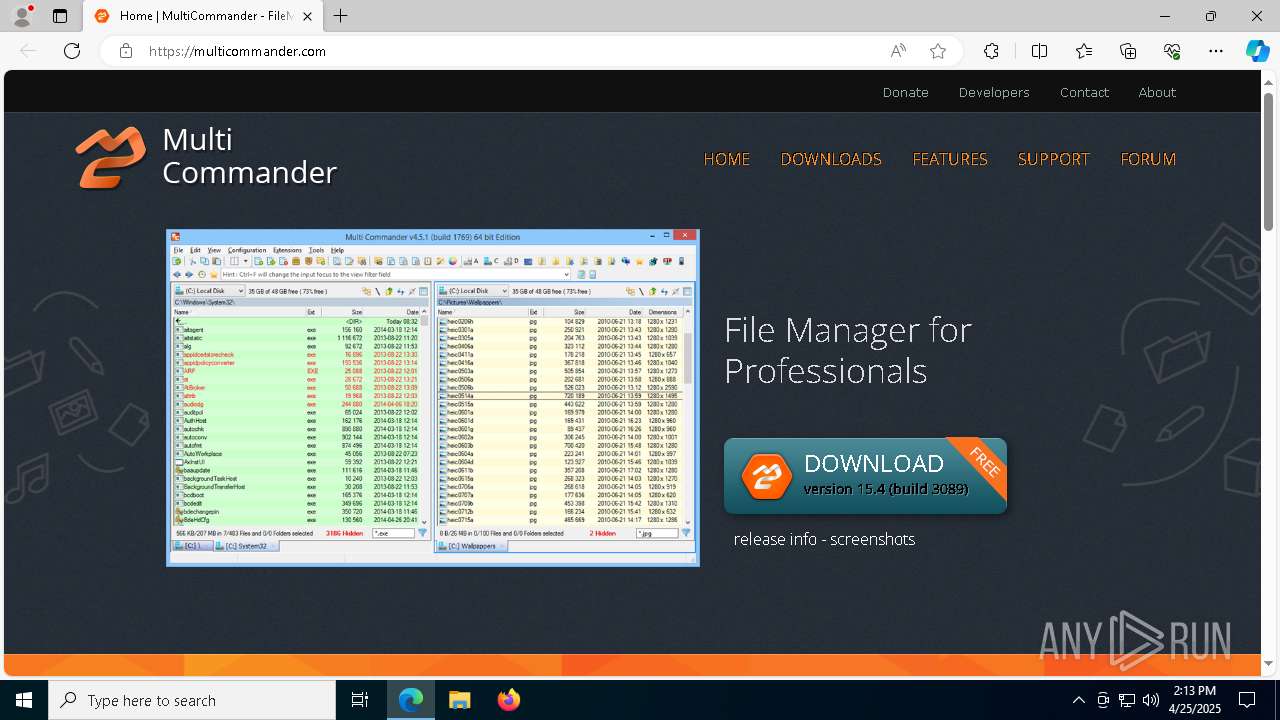The image size is (1280, 720).
Task: Go to the DOWNLOADS menu item
Action: tap(831, 159)
